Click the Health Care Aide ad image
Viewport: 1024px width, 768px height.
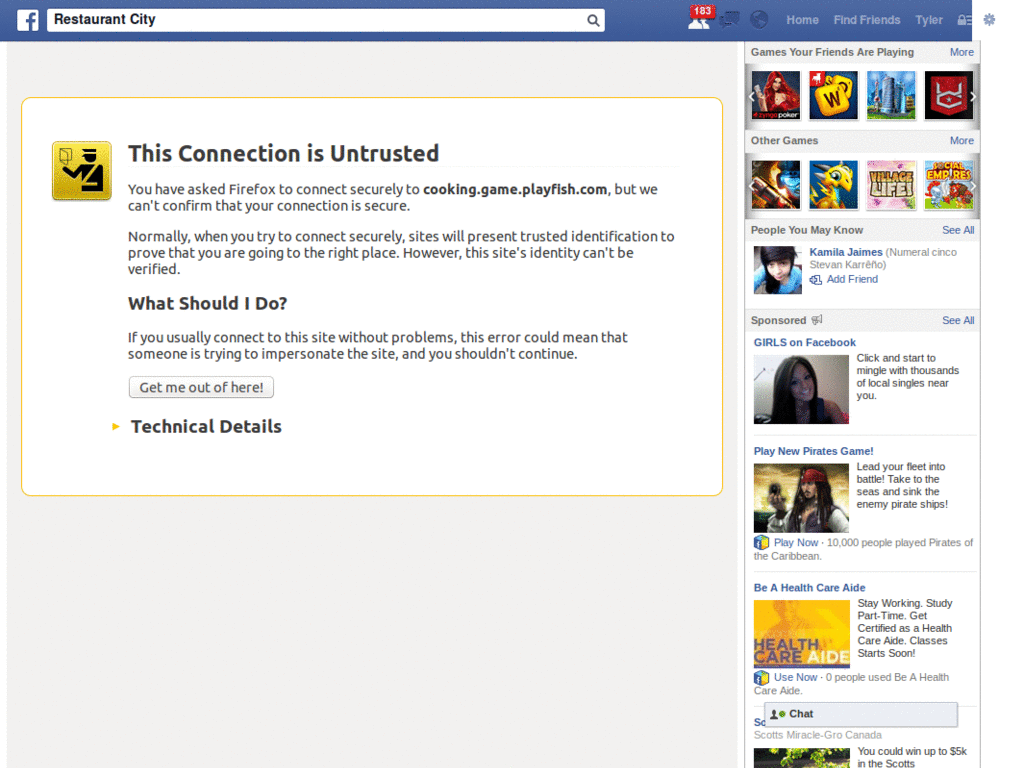[x=801, y=634]
